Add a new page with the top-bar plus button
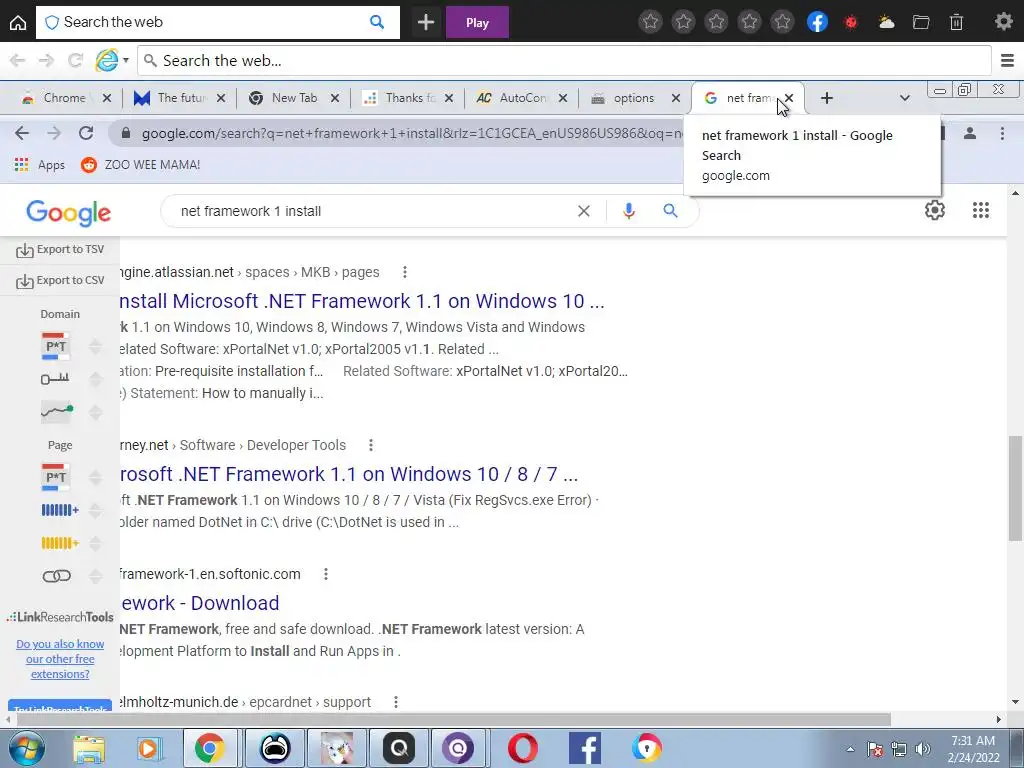The width and height of the screenshot is (1024, 768). pos(426,22)
